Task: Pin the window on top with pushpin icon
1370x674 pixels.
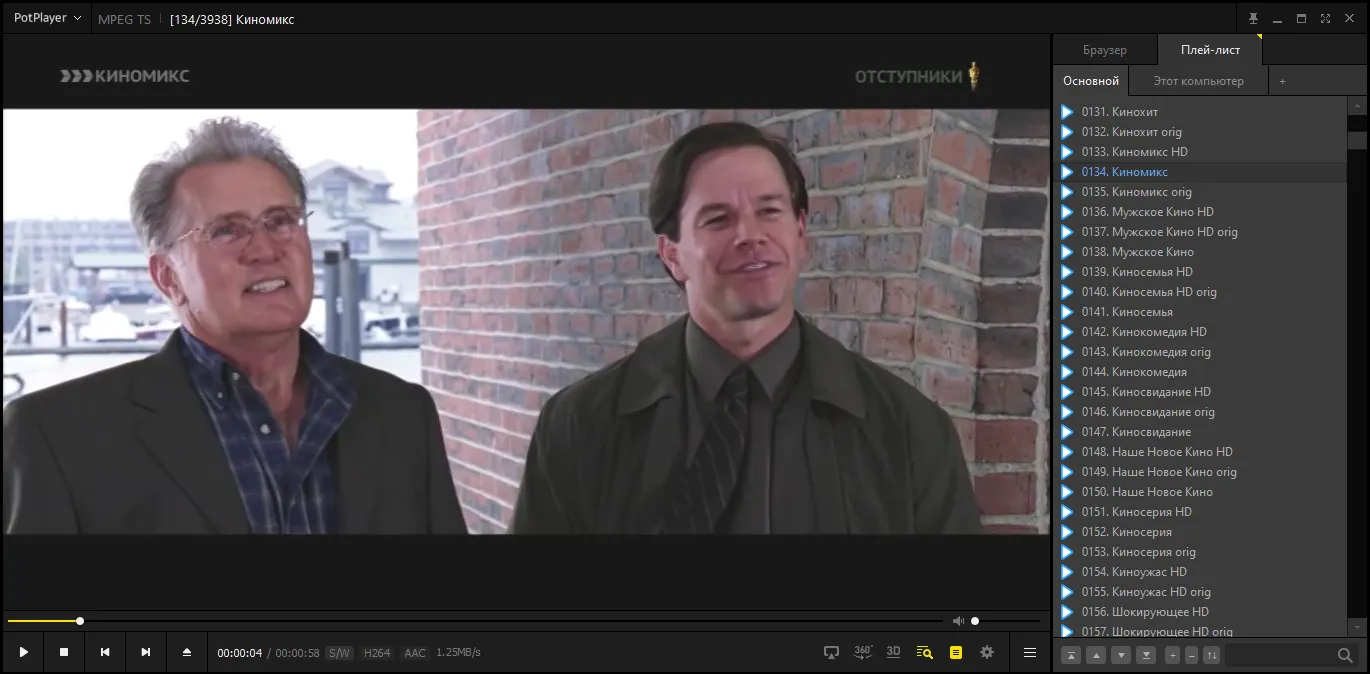Action: (1253, 19)
